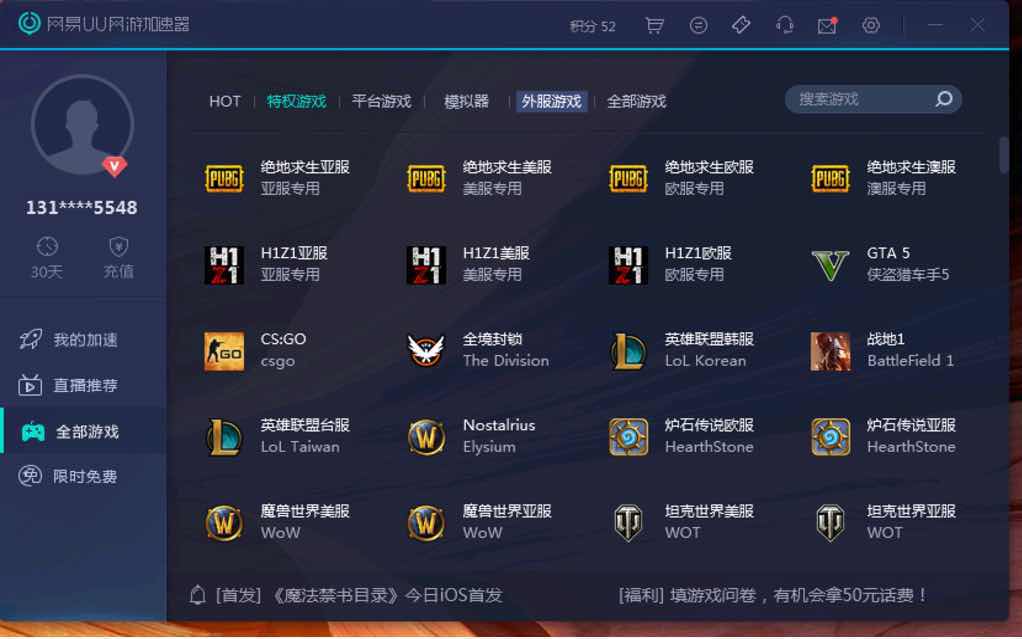Open the 填游戏问卷 福利 announcement link
The image size is (1022, 639).
point(773,595)
